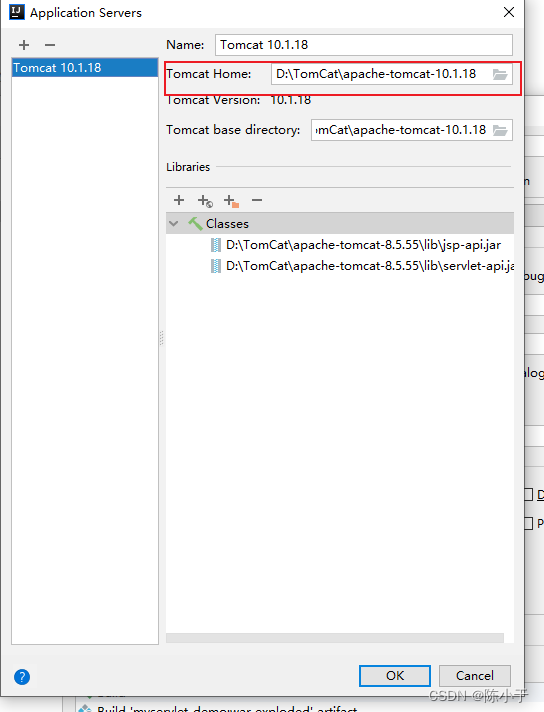Click the horizontal scrollbar under libraries
544x712 pixels.
click(335, 638)
